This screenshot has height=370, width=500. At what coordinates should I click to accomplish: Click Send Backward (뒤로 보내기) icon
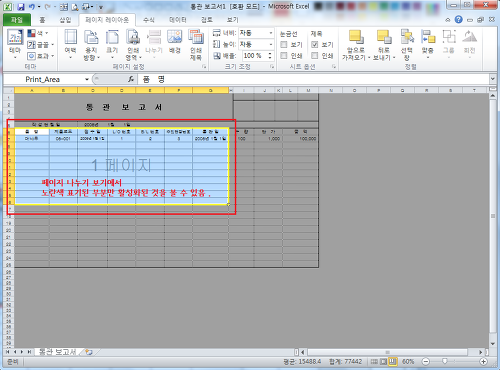click(x=384, y=37)
